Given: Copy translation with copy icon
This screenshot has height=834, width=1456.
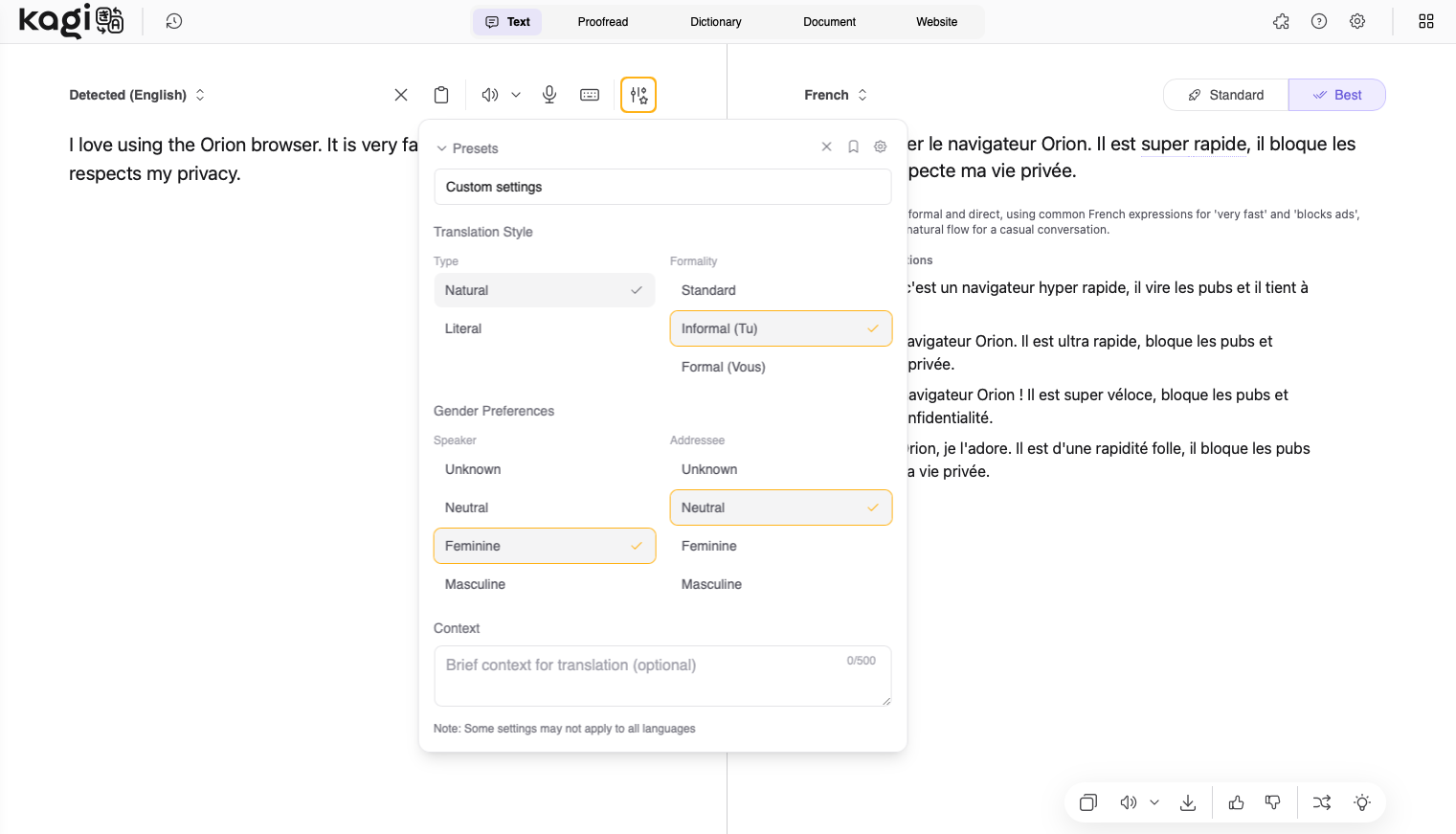Looking at the screenshot, I should 1088,802.
